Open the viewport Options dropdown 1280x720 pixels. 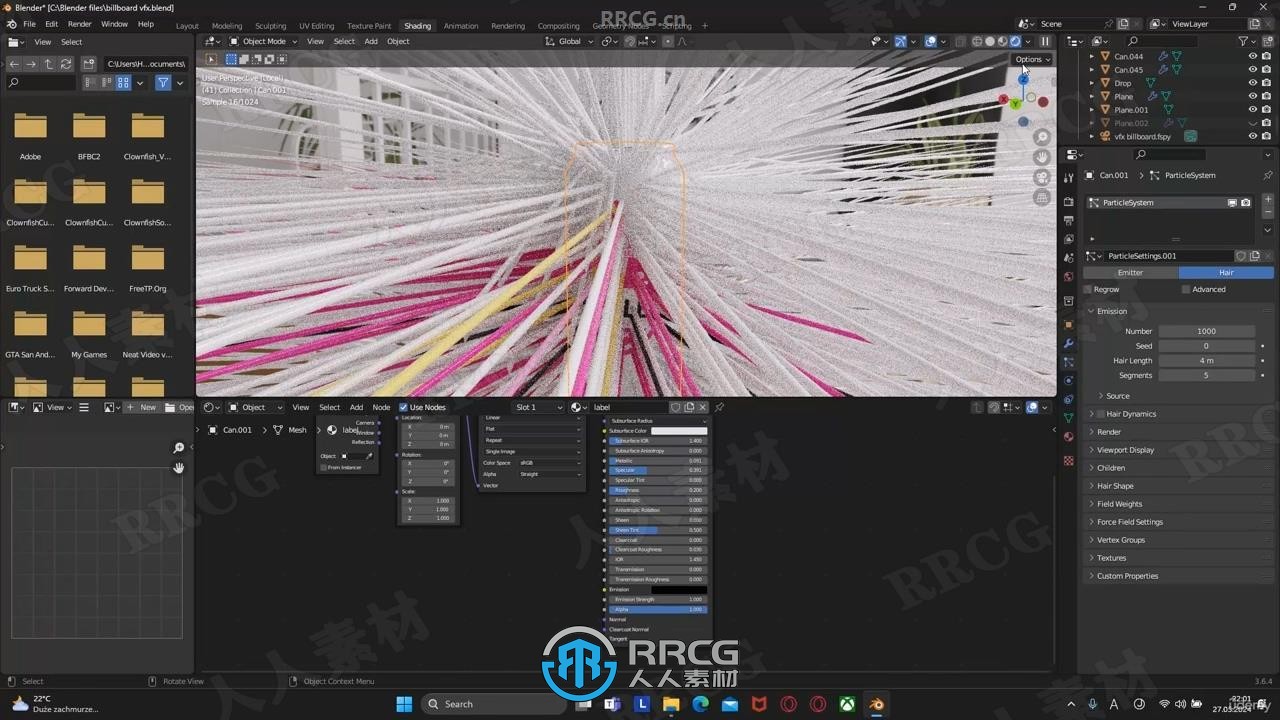pos(1033,59)
